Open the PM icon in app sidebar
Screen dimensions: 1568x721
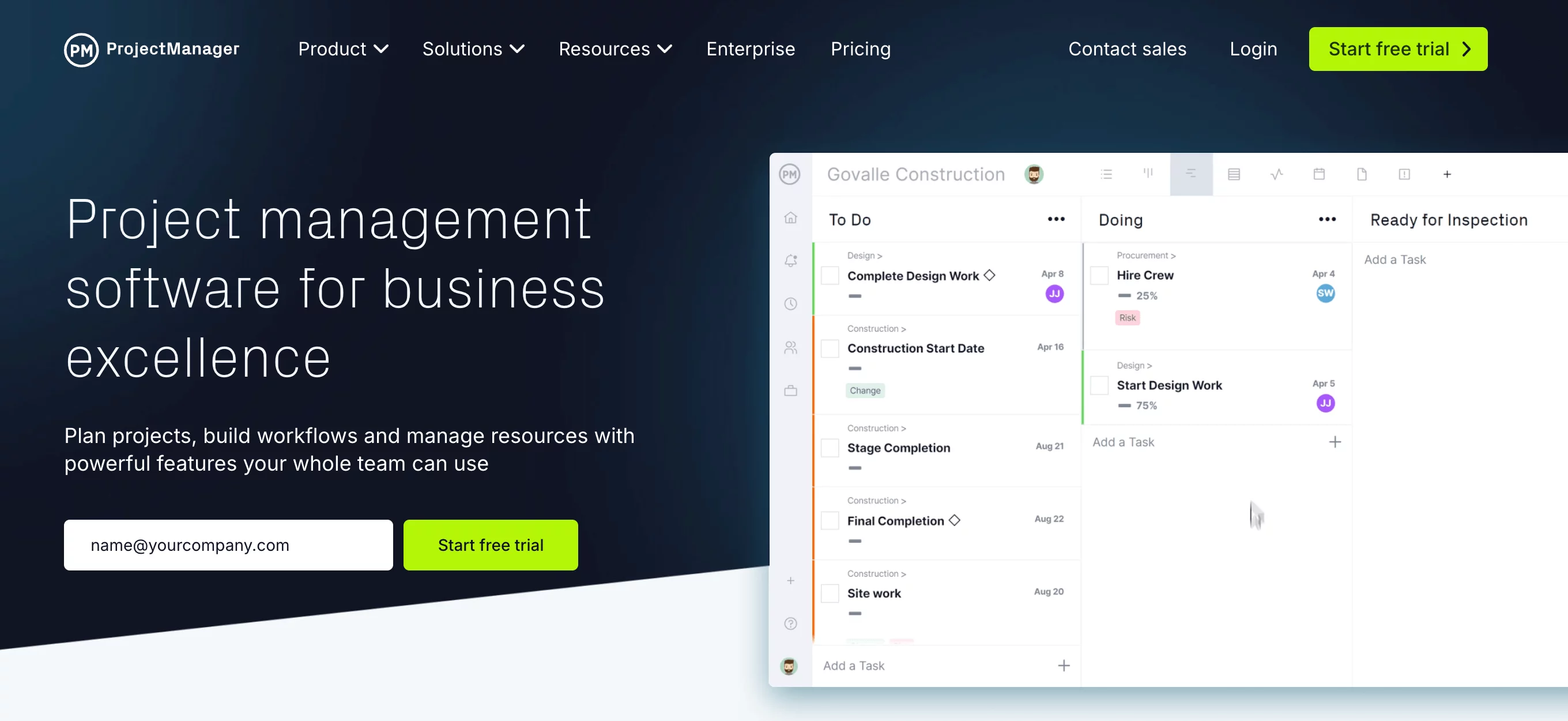coord(790,174)
